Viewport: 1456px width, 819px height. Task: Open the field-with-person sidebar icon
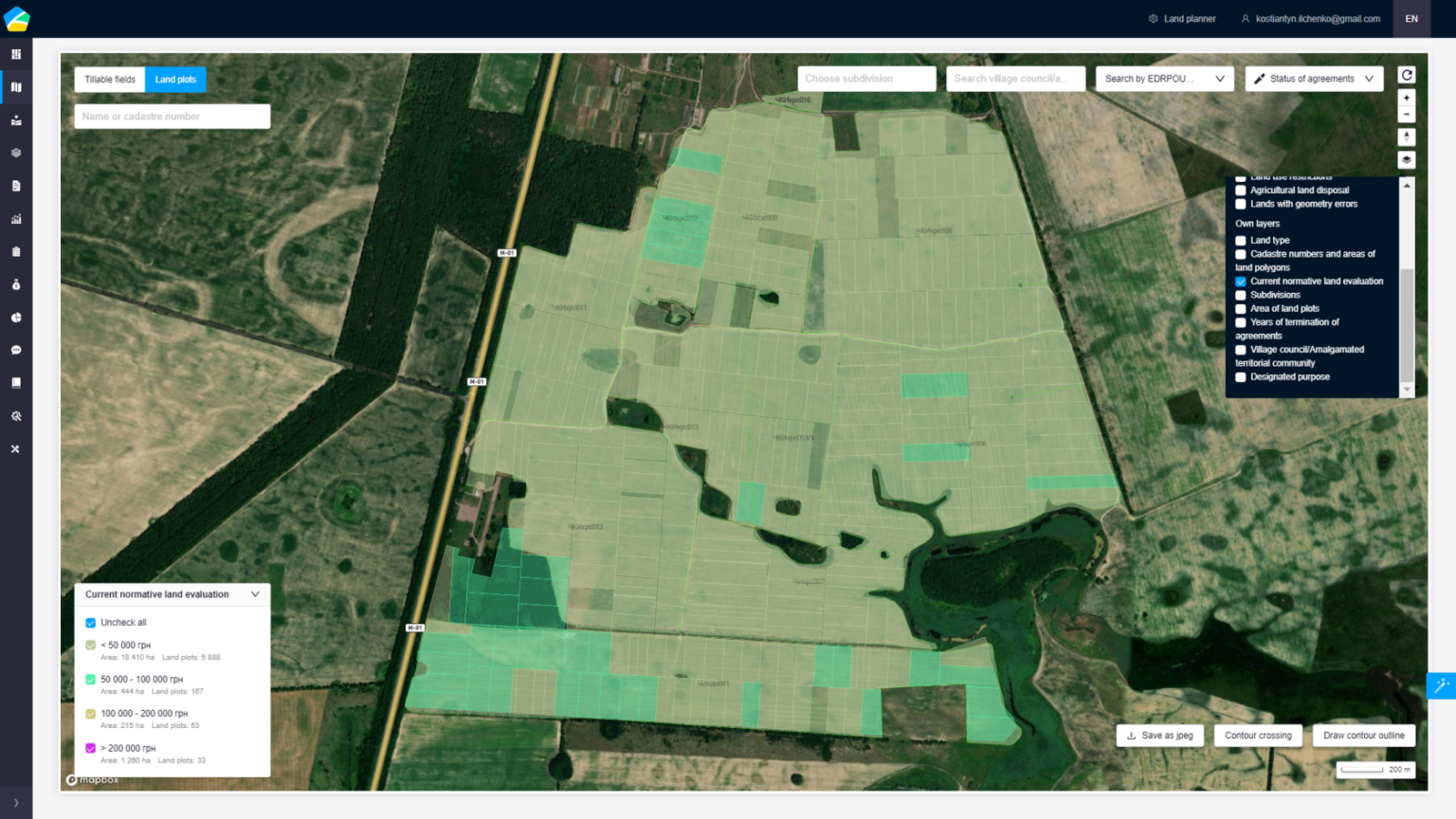pos(16,120)
